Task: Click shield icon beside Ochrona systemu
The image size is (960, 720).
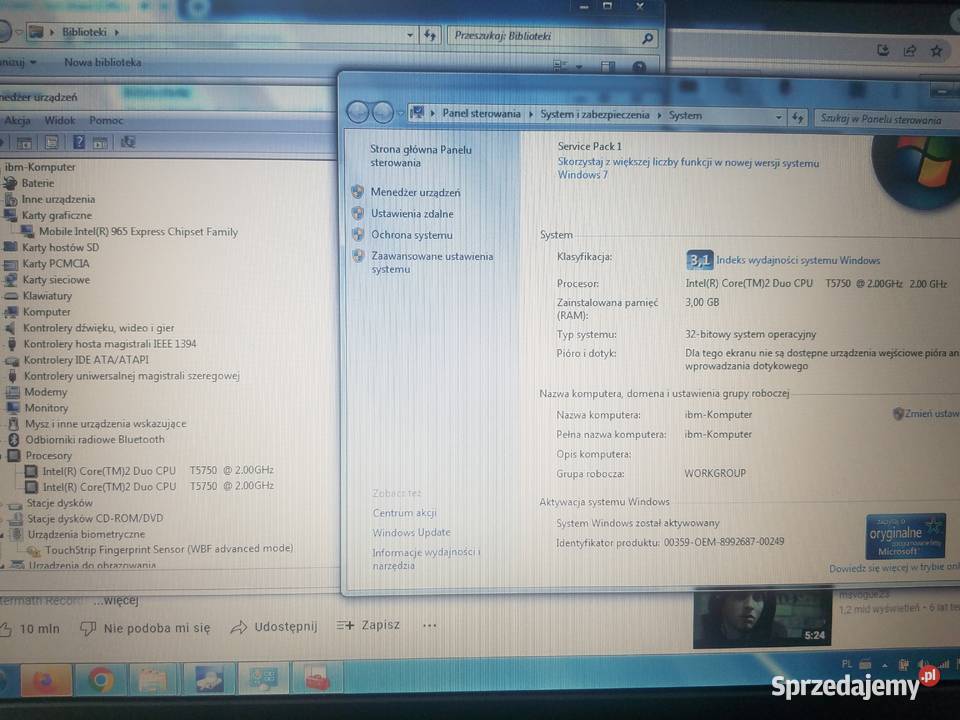Action: coord(358,234)
